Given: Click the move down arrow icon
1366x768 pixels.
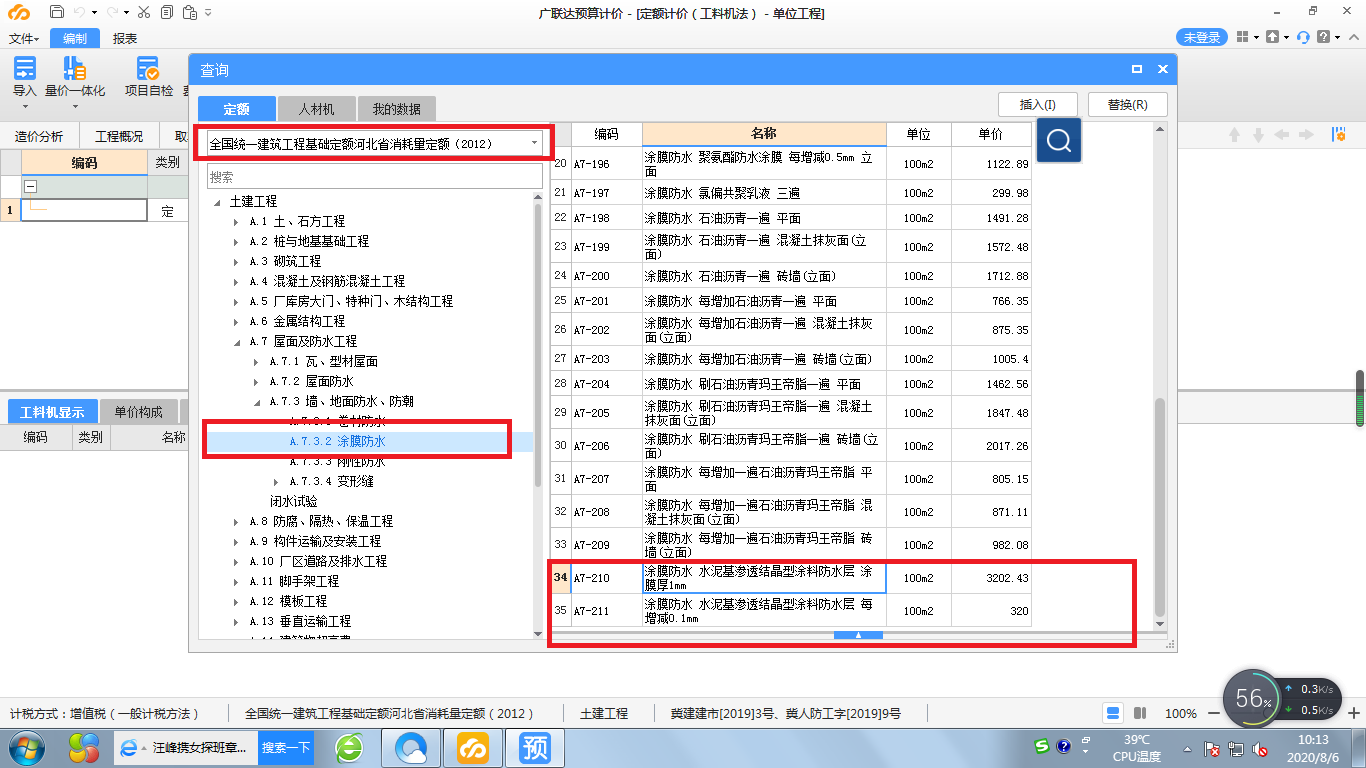Looking at the screenshot, I should click(1258, 135).
